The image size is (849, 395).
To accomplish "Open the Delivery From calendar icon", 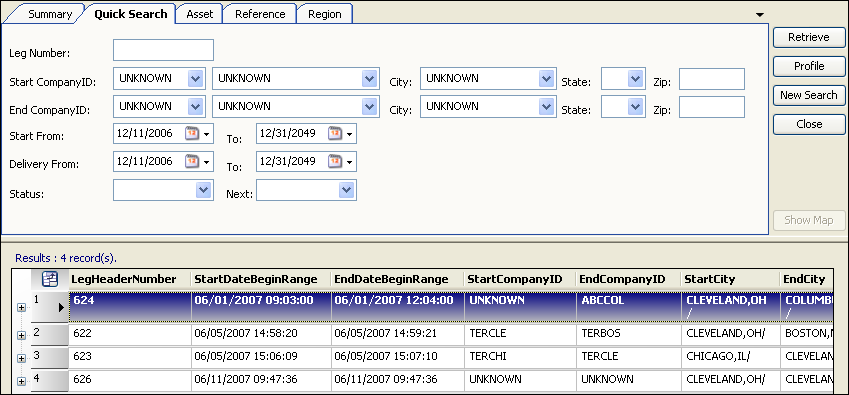I will (x=192, y=161).
